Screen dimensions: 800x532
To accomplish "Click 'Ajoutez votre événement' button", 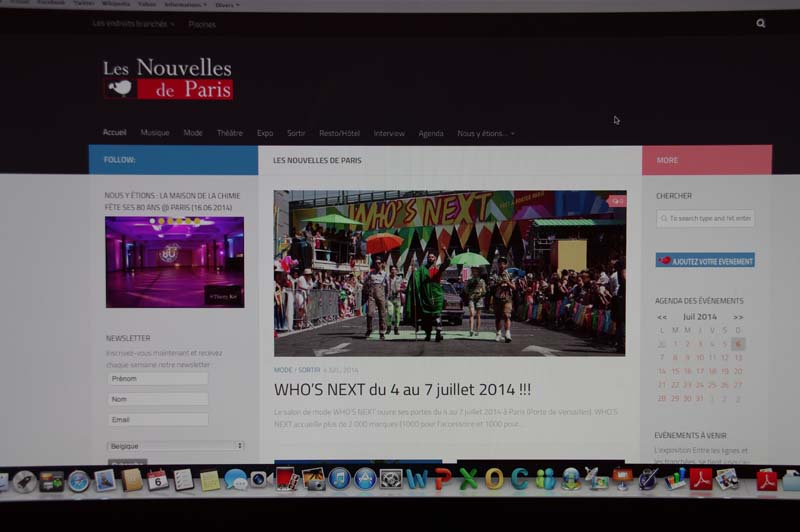I will [705, 261].
